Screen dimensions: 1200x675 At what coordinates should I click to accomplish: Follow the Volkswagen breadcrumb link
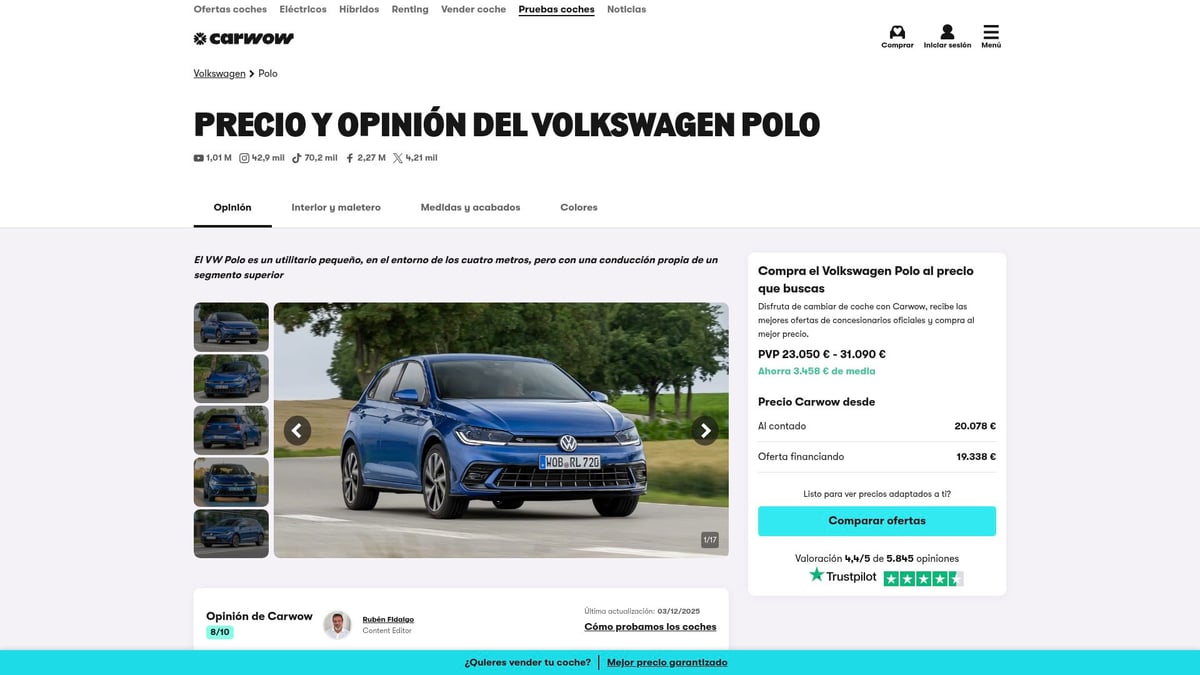pyautogui.click(x=219, y=74)
